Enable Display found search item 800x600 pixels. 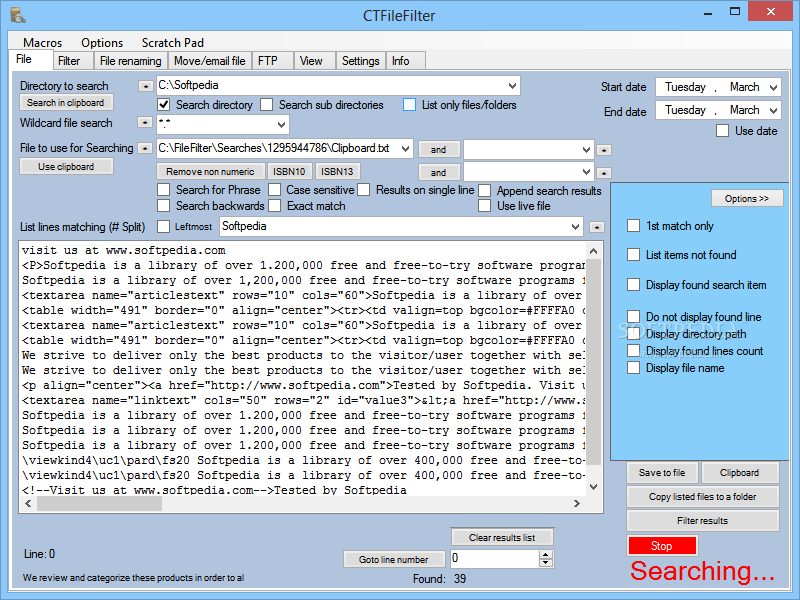(633, 285)
